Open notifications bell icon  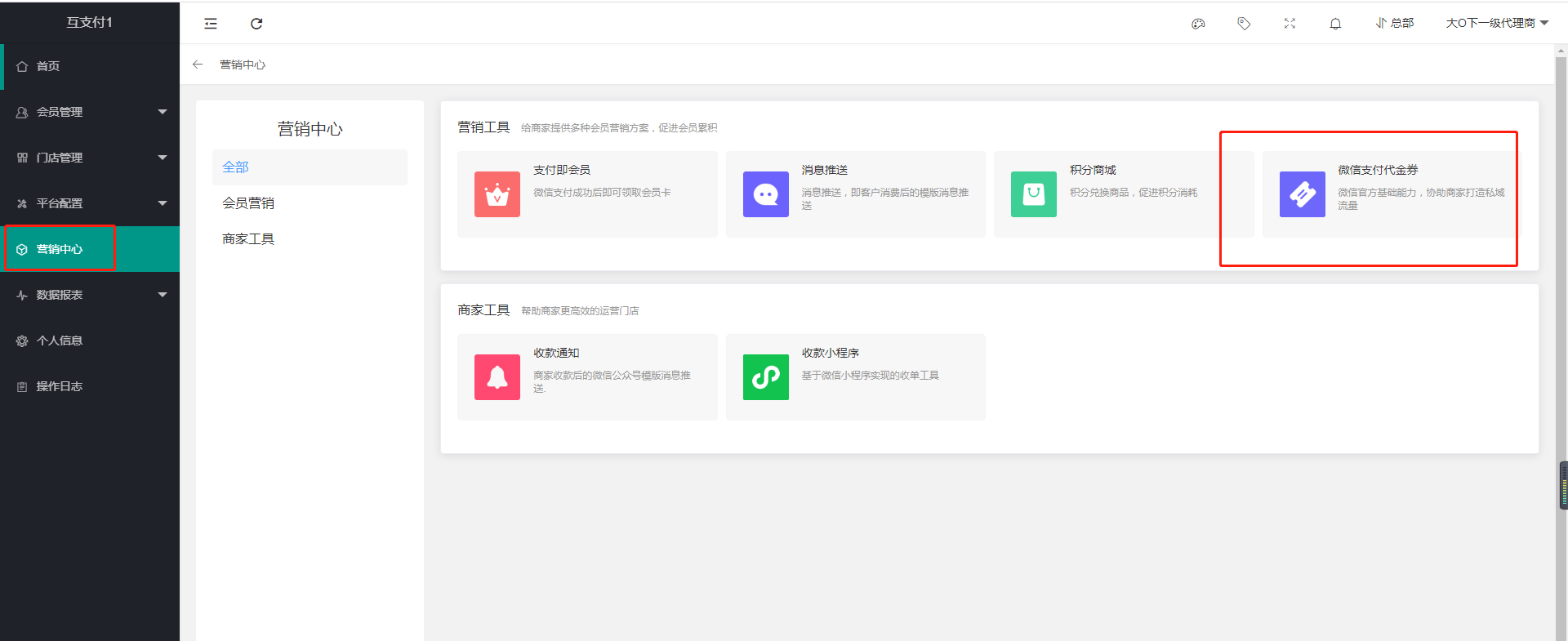coord(1335,24)
